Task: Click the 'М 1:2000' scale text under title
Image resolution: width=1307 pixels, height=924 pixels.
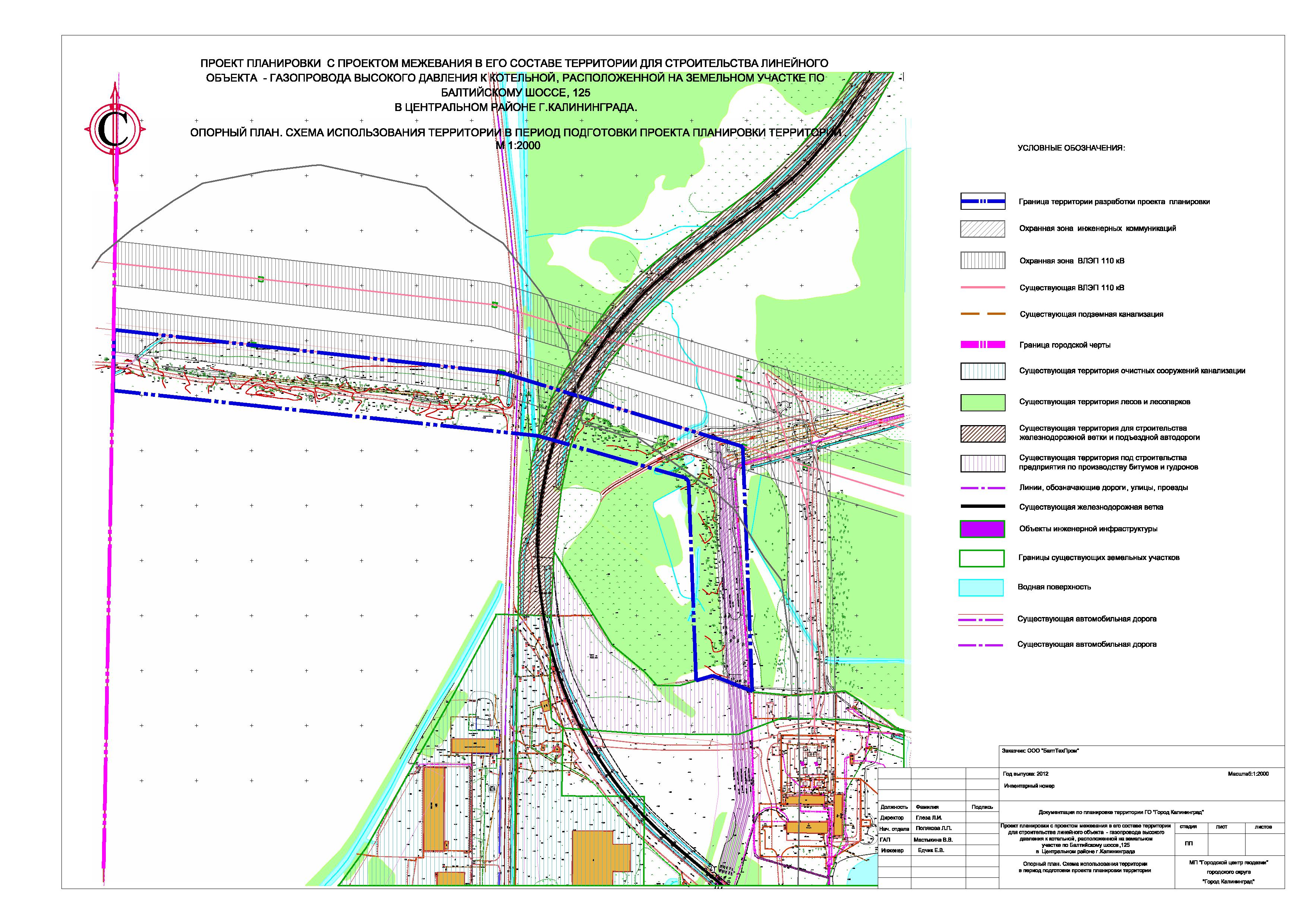Action: click(x=518, y=146)
